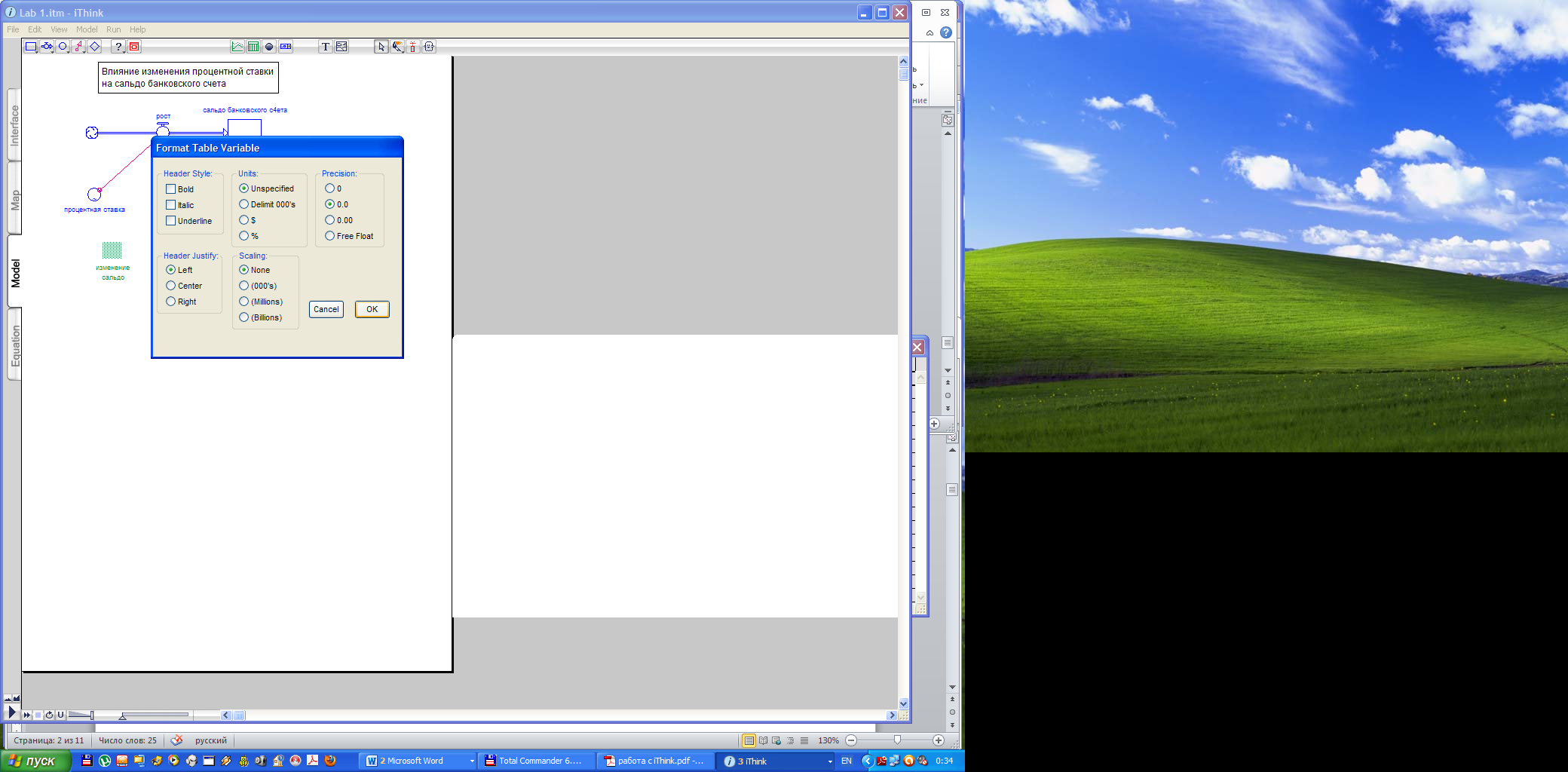
Task: Switch to the Equation layer tab
Action: pyautogui.click(x=14, y=346)
